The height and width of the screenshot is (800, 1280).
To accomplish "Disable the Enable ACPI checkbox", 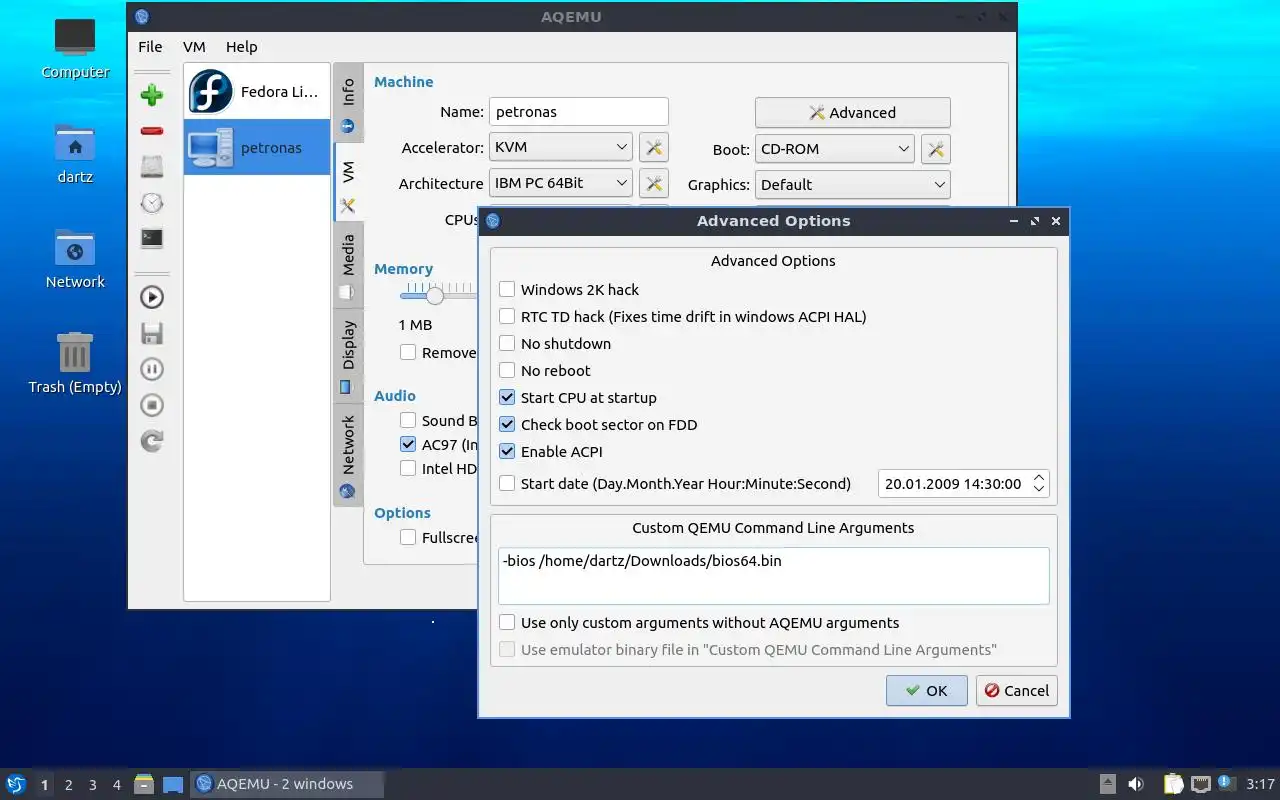I will [x=507, y=451].
